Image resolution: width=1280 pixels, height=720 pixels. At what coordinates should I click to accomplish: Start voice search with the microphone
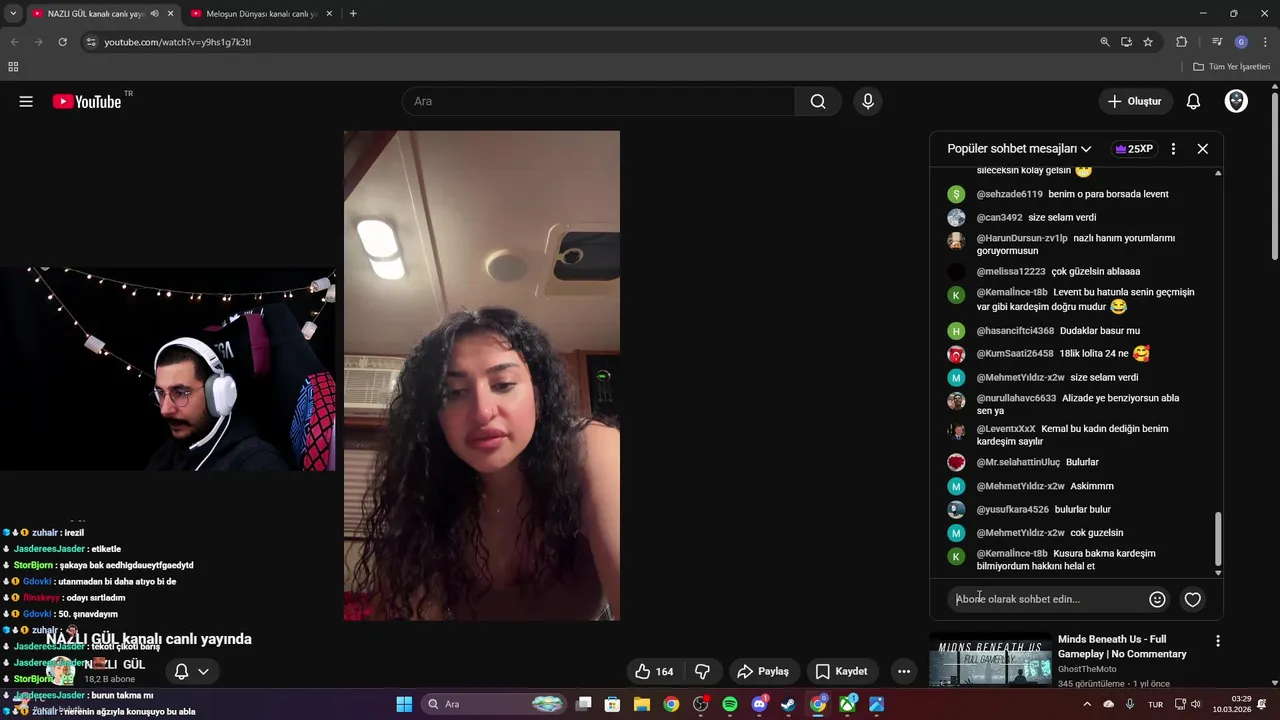pos(868,101)
